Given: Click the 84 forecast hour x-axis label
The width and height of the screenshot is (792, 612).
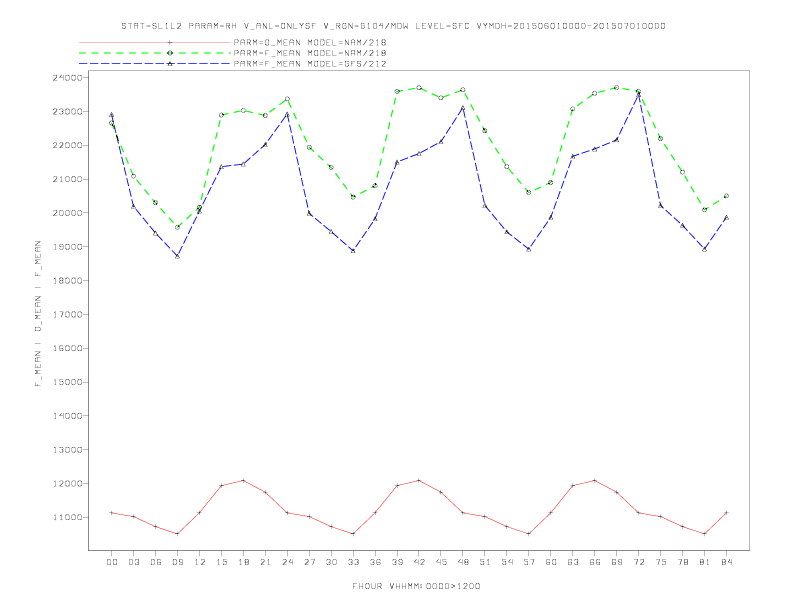Looking at the screenshot, I should pyautogui.click(x=726, y=562).
